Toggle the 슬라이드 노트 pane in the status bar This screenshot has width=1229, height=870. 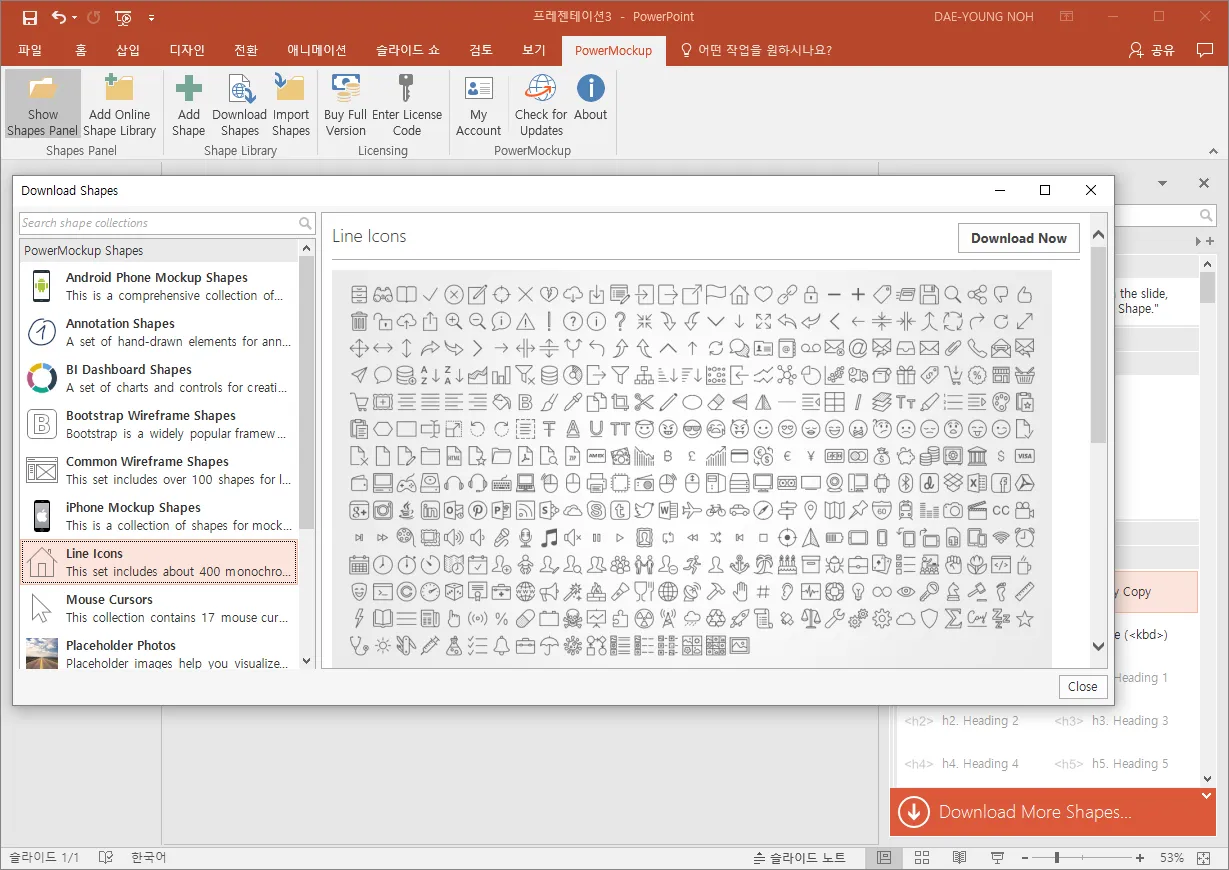(x=799, y=858)
